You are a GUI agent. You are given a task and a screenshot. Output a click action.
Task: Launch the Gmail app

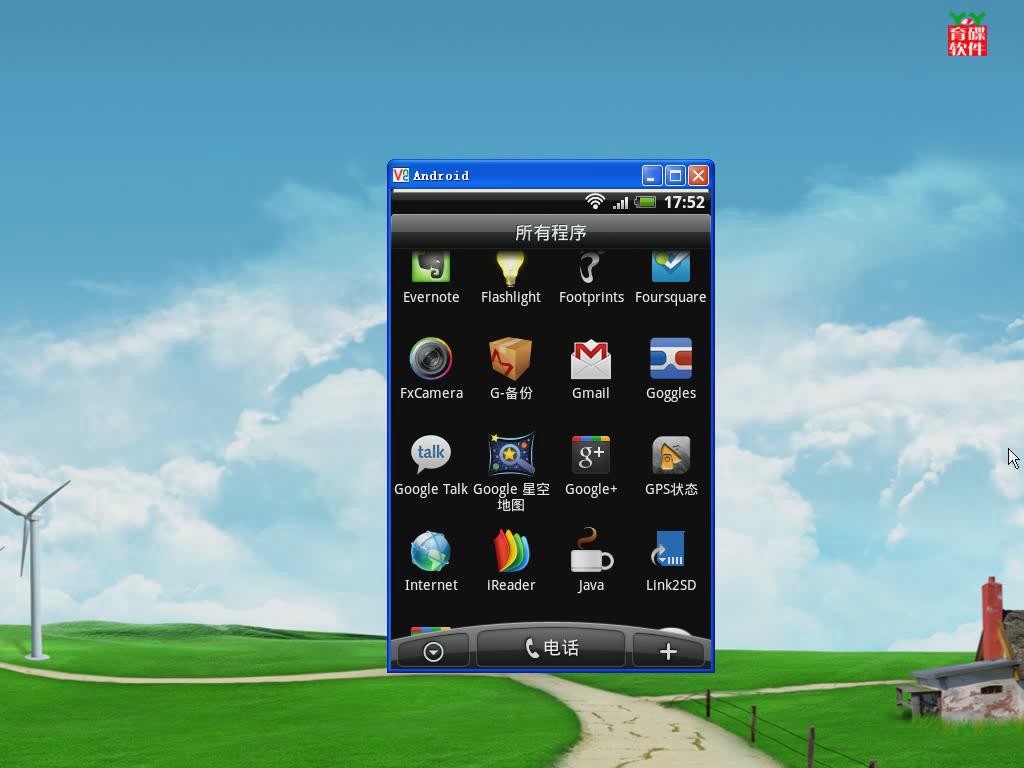(x=590, y=368)
